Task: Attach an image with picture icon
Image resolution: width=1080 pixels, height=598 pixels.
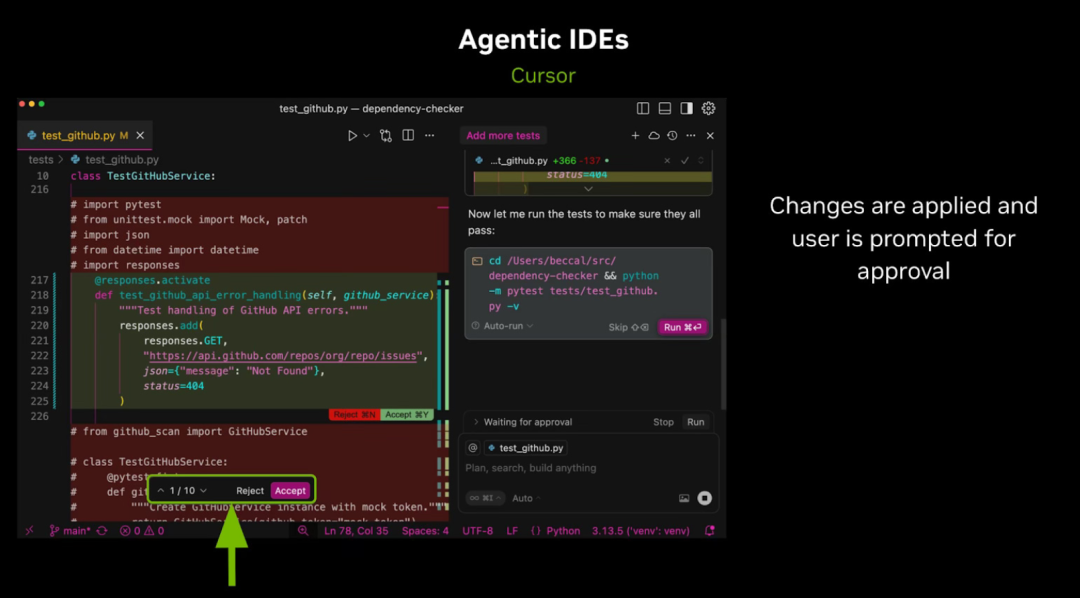Action: 684,498
